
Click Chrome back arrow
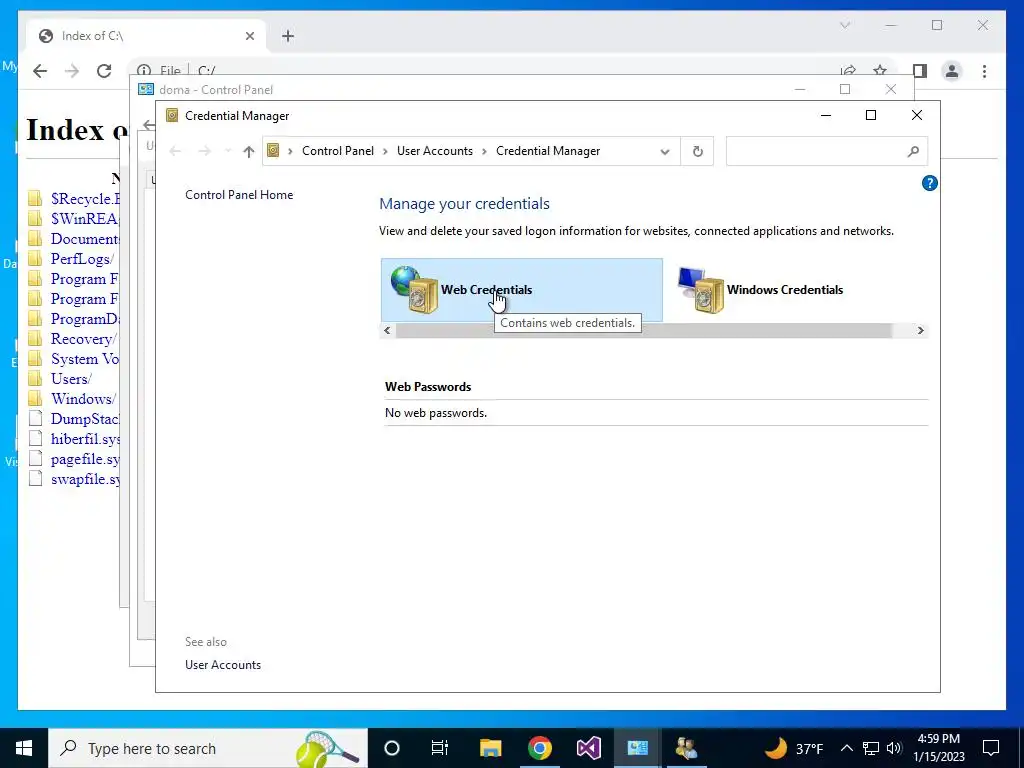click(x=40, y=71)
